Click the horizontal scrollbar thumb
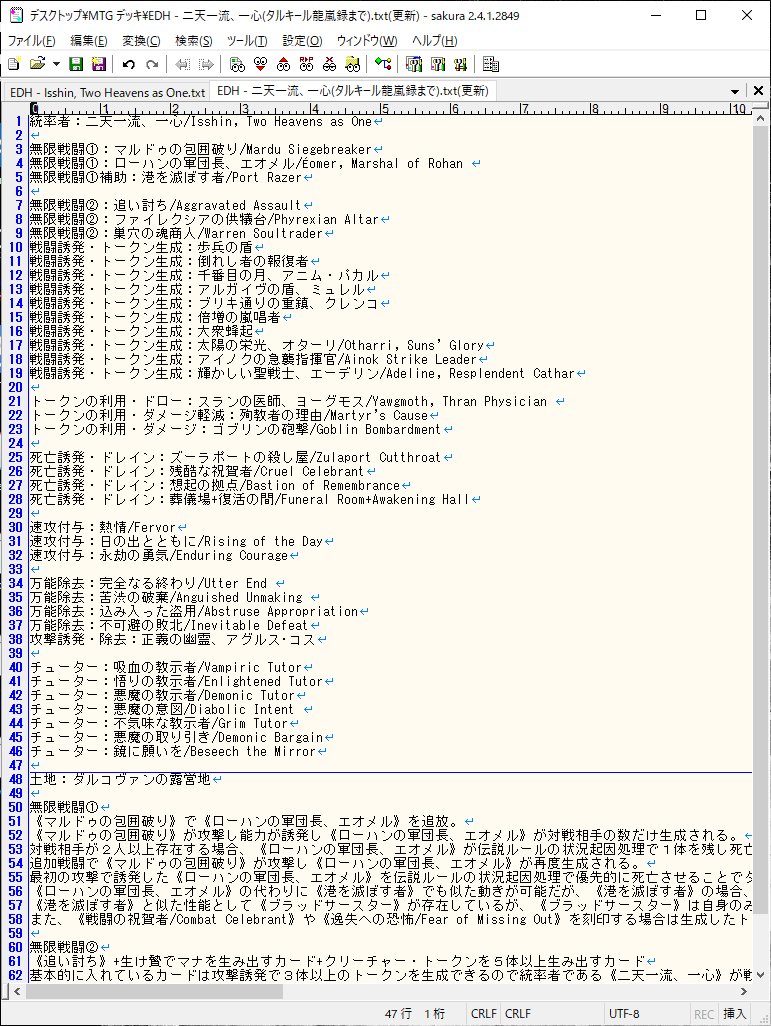Image resolution: width=771 pixels, height=1026 pixels. (154, 991)
